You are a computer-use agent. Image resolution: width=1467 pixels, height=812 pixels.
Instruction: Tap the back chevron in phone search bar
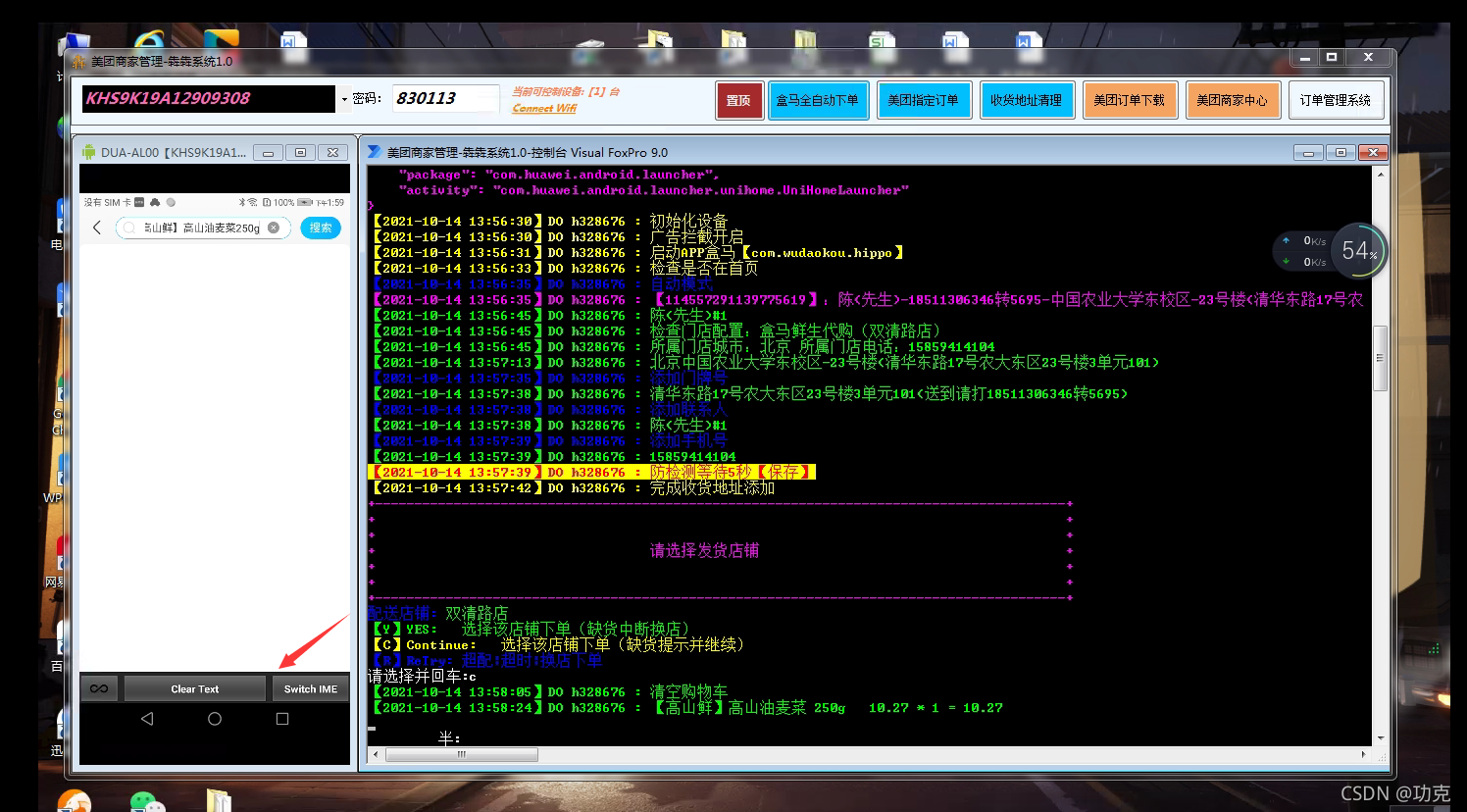(96, 228)
